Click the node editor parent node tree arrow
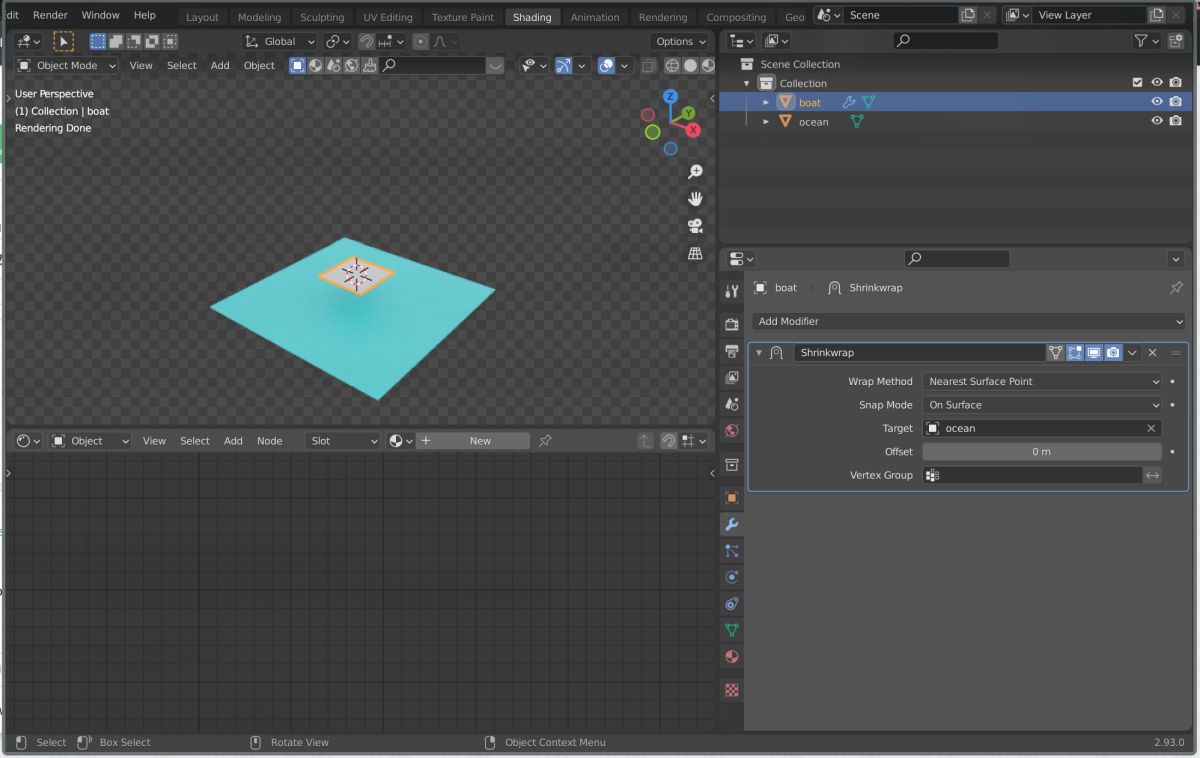 coord(645,441)
